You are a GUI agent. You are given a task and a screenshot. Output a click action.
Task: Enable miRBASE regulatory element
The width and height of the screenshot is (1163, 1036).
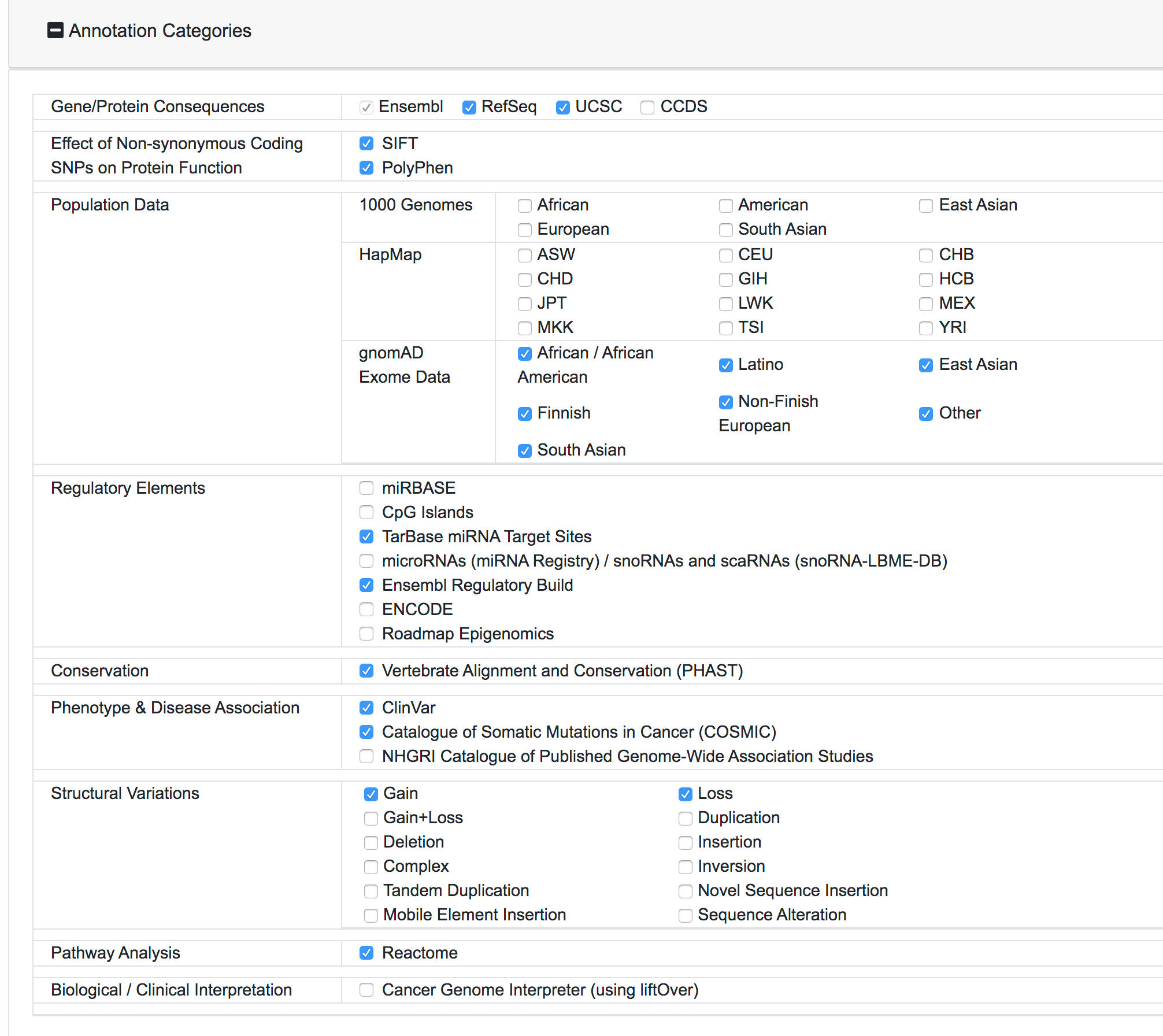click(366, 488)
